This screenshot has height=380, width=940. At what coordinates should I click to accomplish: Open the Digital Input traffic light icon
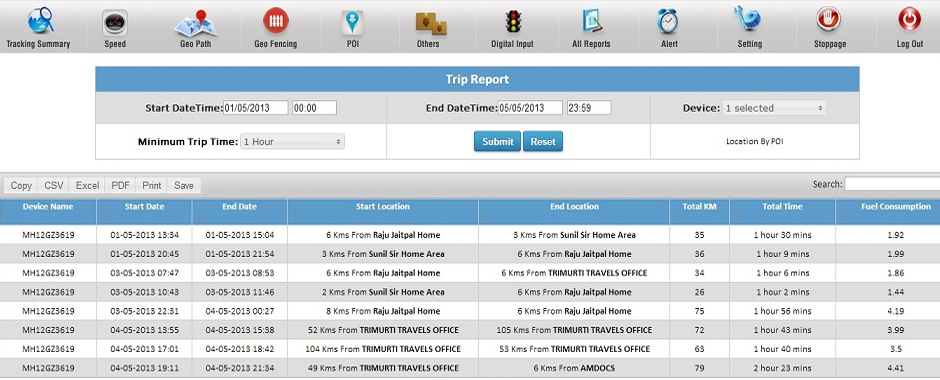(513, 22)
